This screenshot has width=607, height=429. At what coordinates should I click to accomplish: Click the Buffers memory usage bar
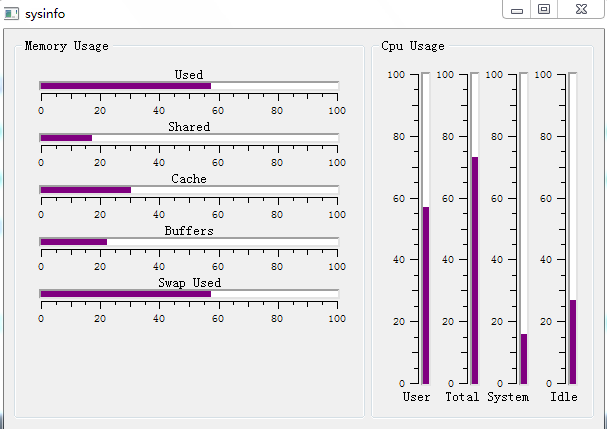point(188,242)
